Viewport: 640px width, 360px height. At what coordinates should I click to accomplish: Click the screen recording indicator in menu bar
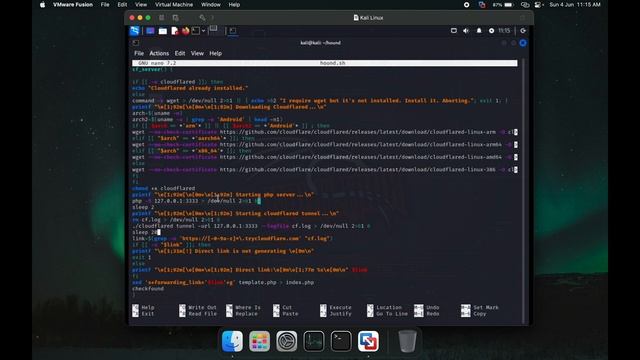467,5
